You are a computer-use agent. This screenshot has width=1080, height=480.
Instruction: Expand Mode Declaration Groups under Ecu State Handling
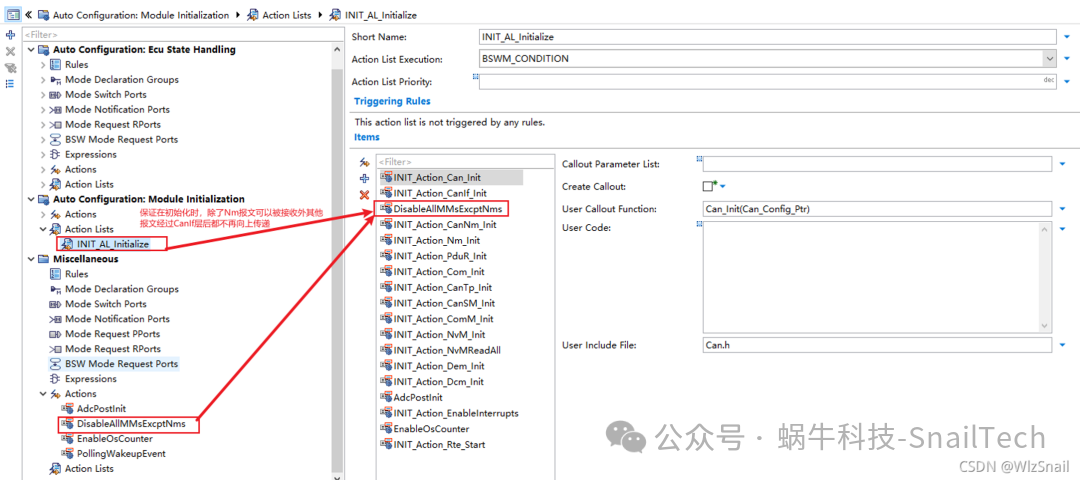43,80
